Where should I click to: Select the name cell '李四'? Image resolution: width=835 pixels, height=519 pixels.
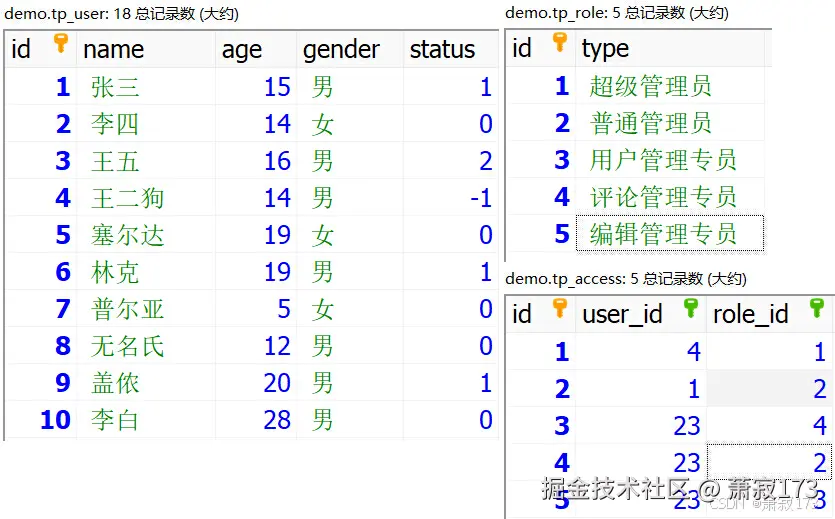point(146,123)
